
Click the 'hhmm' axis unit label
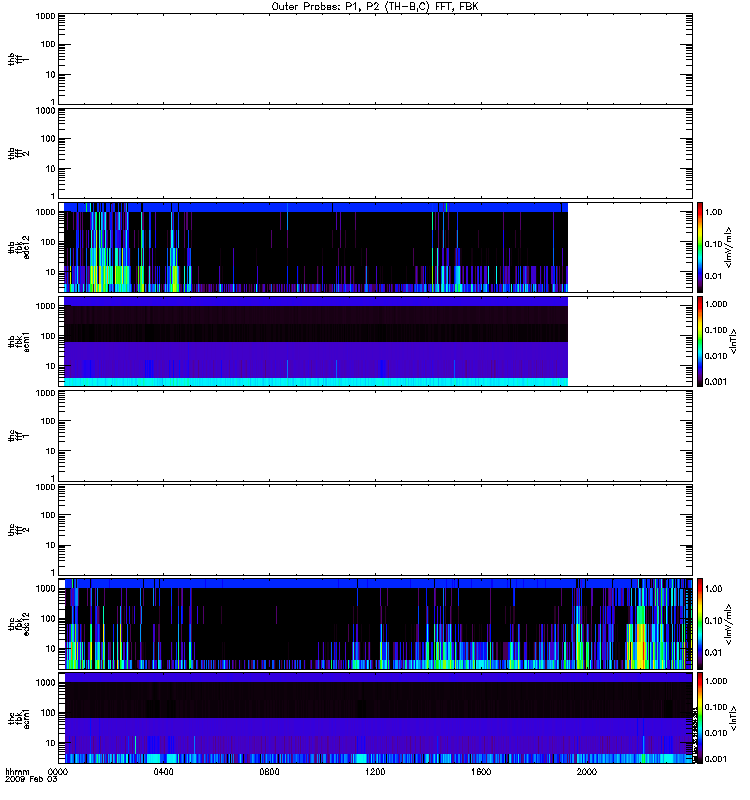[17, 772]
